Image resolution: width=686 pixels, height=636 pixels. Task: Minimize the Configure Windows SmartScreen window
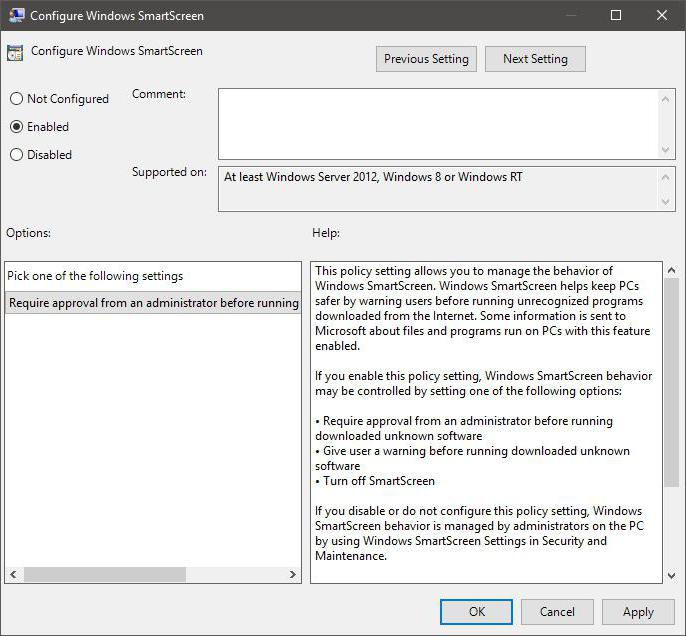(x=570, y=15)
